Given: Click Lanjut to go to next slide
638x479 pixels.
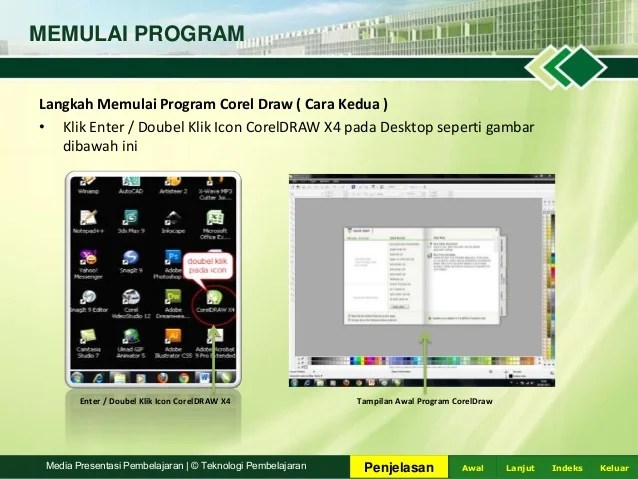Looking at the screenshot, I should [x=520, y=468].
